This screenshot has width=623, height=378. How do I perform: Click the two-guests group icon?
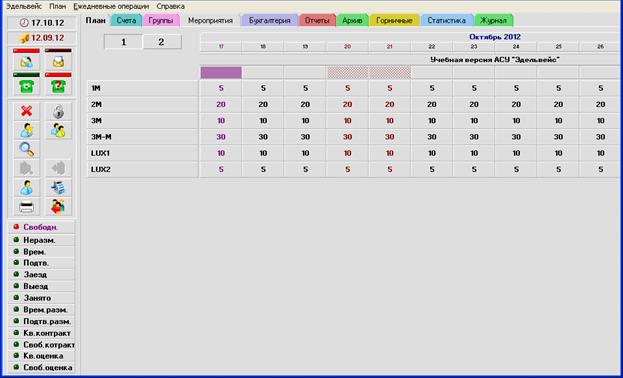[58, 130]
